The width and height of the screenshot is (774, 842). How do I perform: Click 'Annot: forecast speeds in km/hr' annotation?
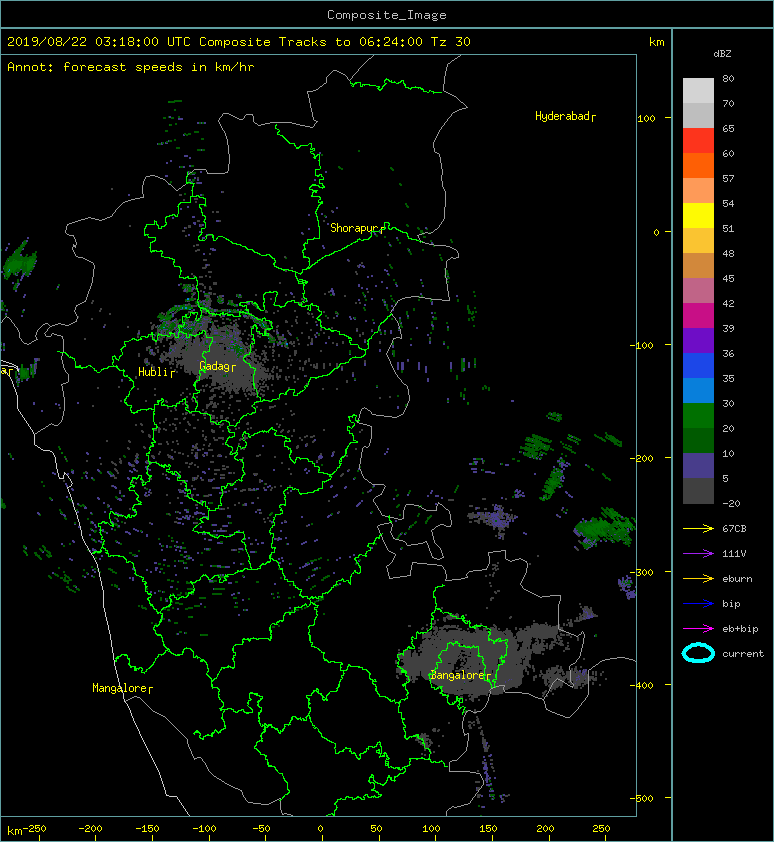click(131, 67)
